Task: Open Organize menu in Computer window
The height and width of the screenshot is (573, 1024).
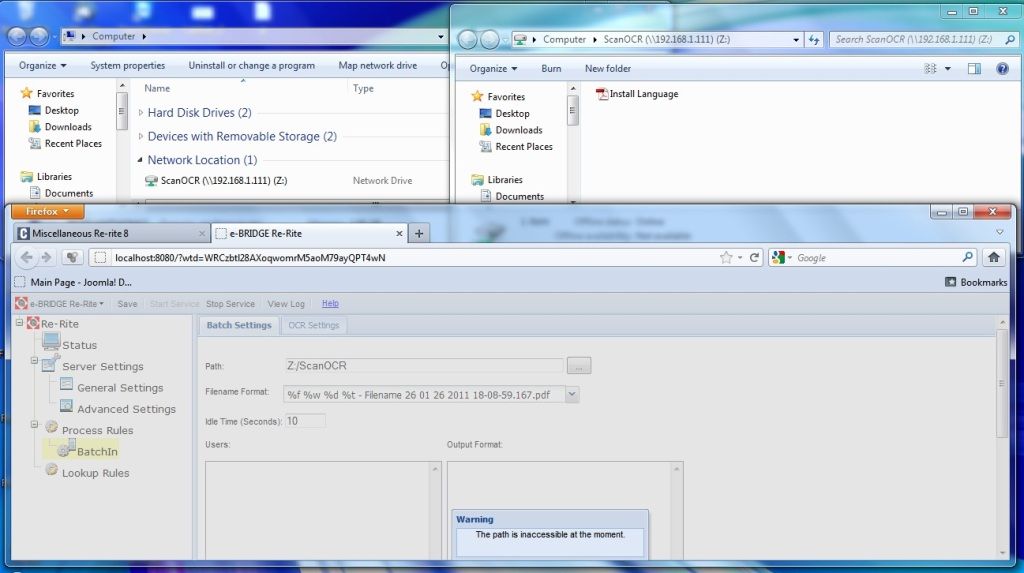Action: click(x=42, y=65)
